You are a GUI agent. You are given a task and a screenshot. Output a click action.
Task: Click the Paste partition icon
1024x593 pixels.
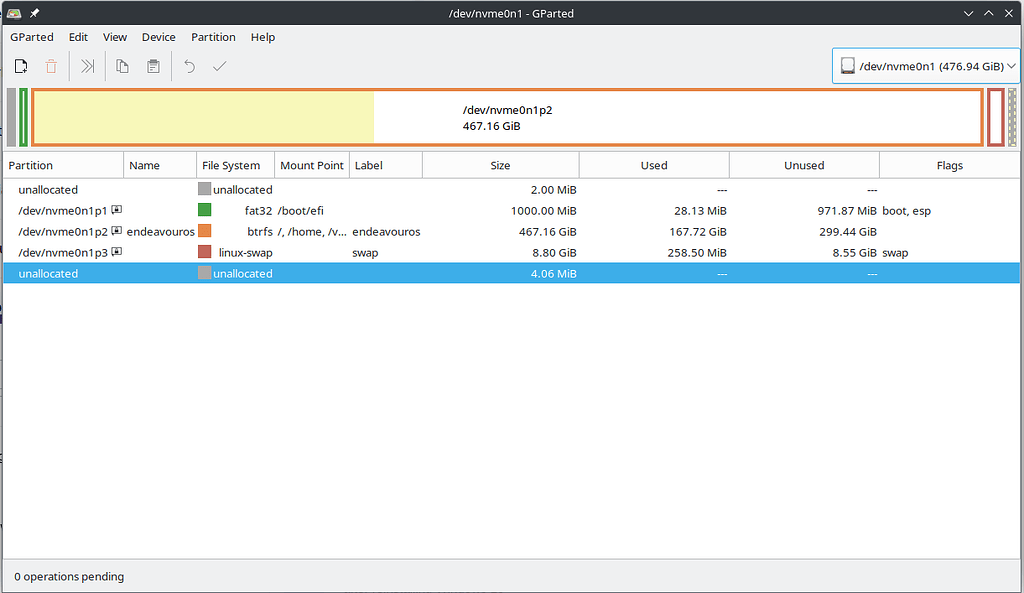point(152,66)
